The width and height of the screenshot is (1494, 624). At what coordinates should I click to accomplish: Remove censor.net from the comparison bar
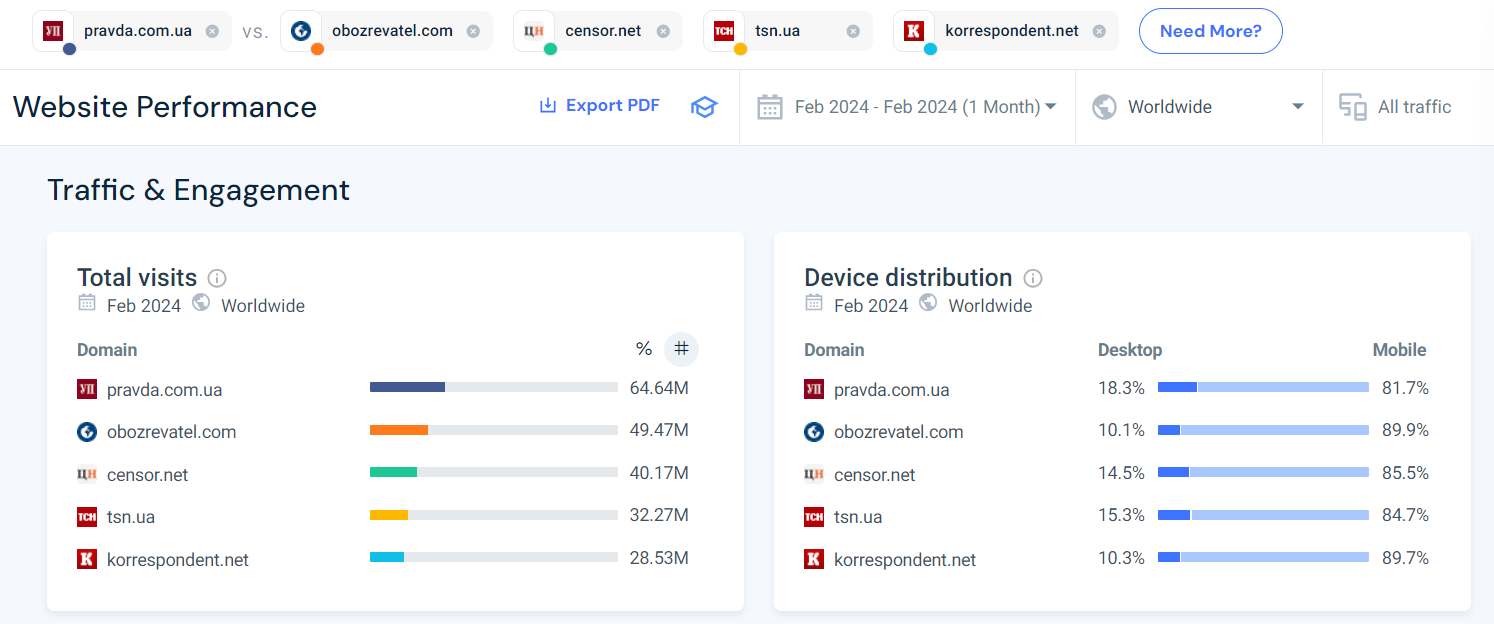tap(662, 31)
